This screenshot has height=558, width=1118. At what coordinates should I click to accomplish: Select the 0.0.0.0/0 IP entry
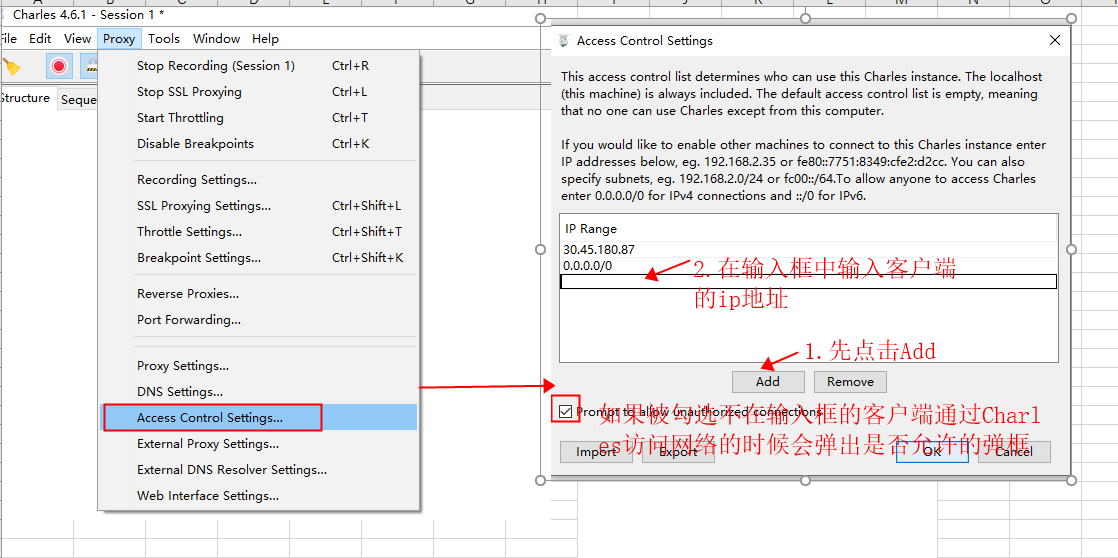point(809,266)
